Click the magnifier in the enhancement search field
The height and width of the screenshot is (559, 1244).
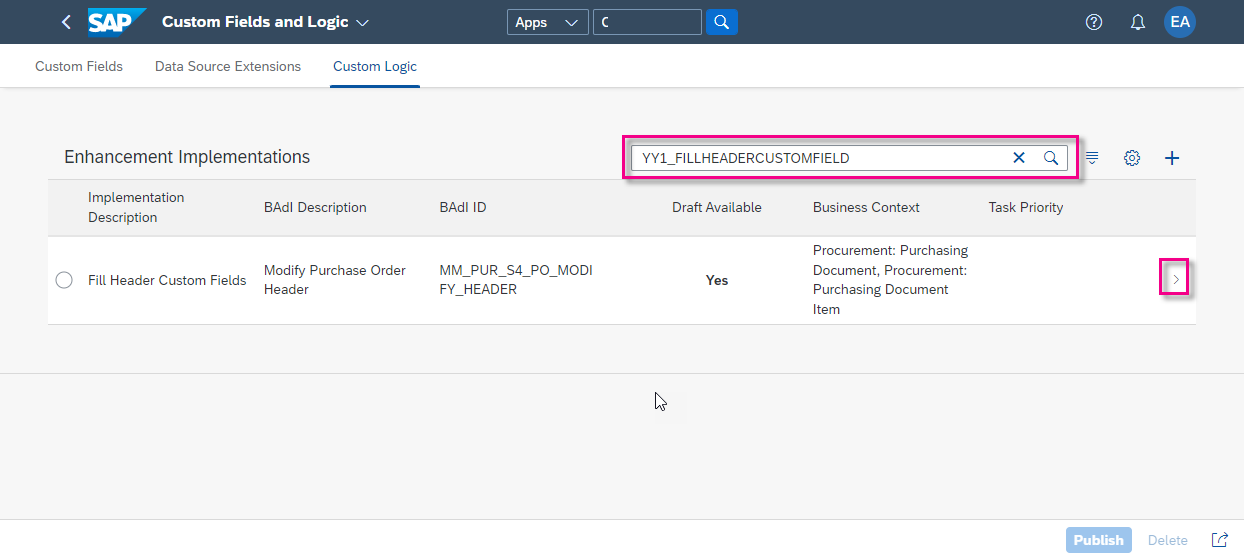(x=1051, y=158)
